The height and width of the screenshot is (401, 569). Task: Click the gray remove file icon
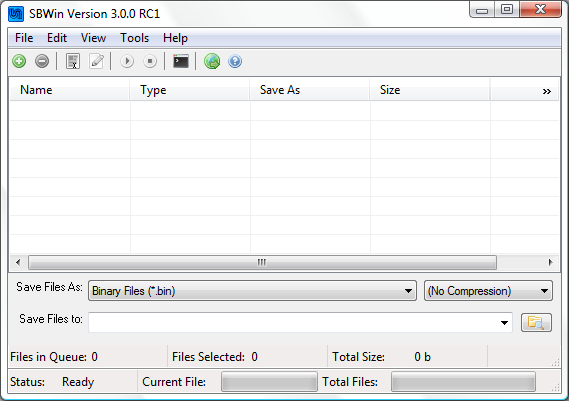[x=42, y=61]
